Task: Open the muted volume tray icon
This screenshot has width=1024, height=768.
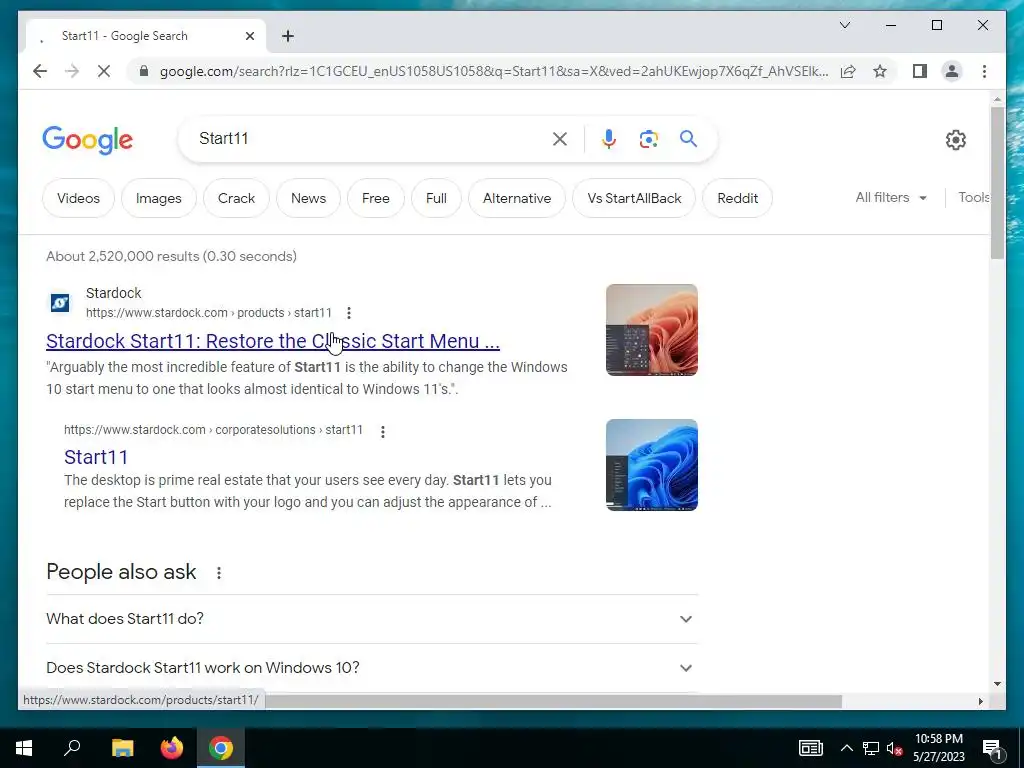Action: (895, 748)
